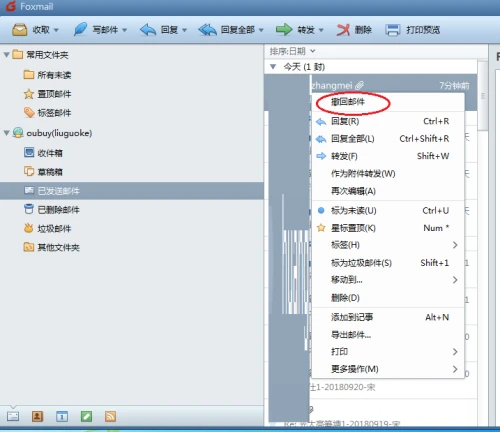
Task: Open the 回复 dropdown arrow
Action: pos(184,30)
